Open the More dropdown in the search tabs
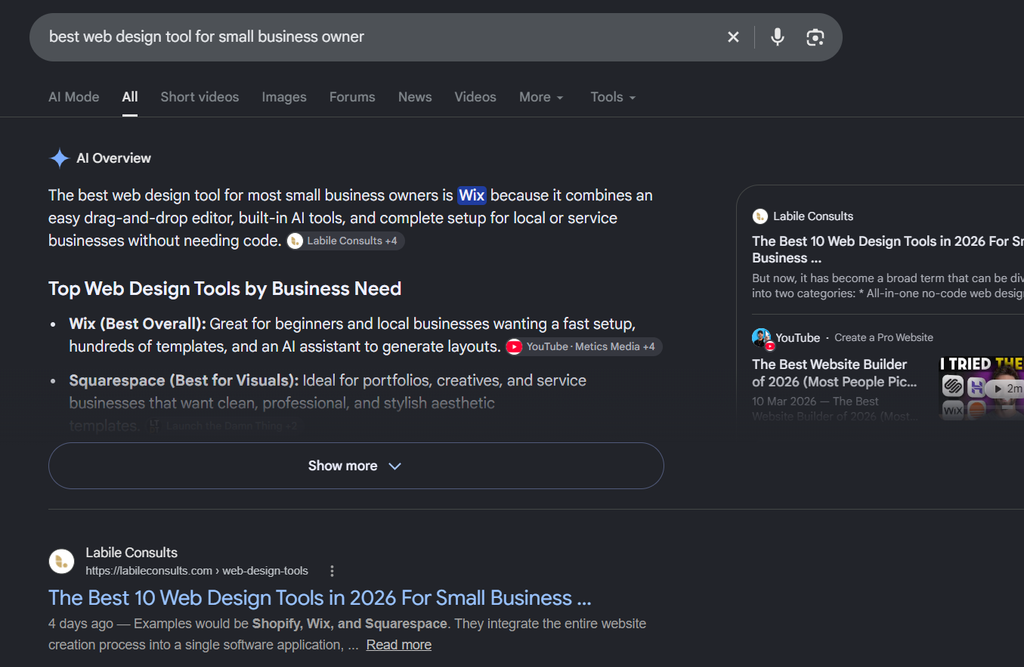 pos(541,97)
